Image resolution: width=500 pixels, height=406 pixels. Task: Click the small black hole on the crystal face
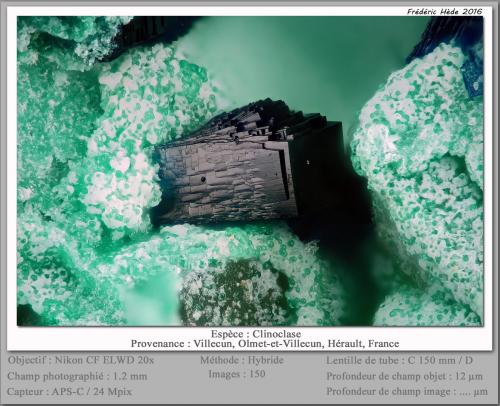203,179
